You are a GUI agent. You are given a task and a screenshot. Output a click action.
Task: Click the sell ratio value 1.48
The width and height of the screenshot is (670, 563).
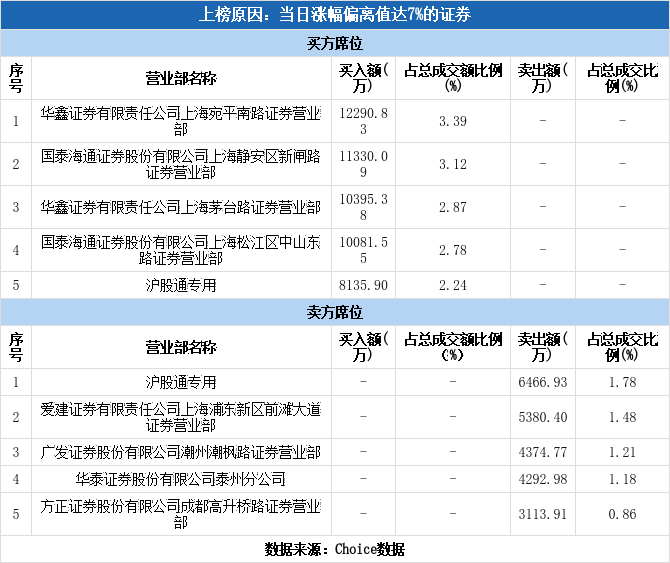(623, 417)
